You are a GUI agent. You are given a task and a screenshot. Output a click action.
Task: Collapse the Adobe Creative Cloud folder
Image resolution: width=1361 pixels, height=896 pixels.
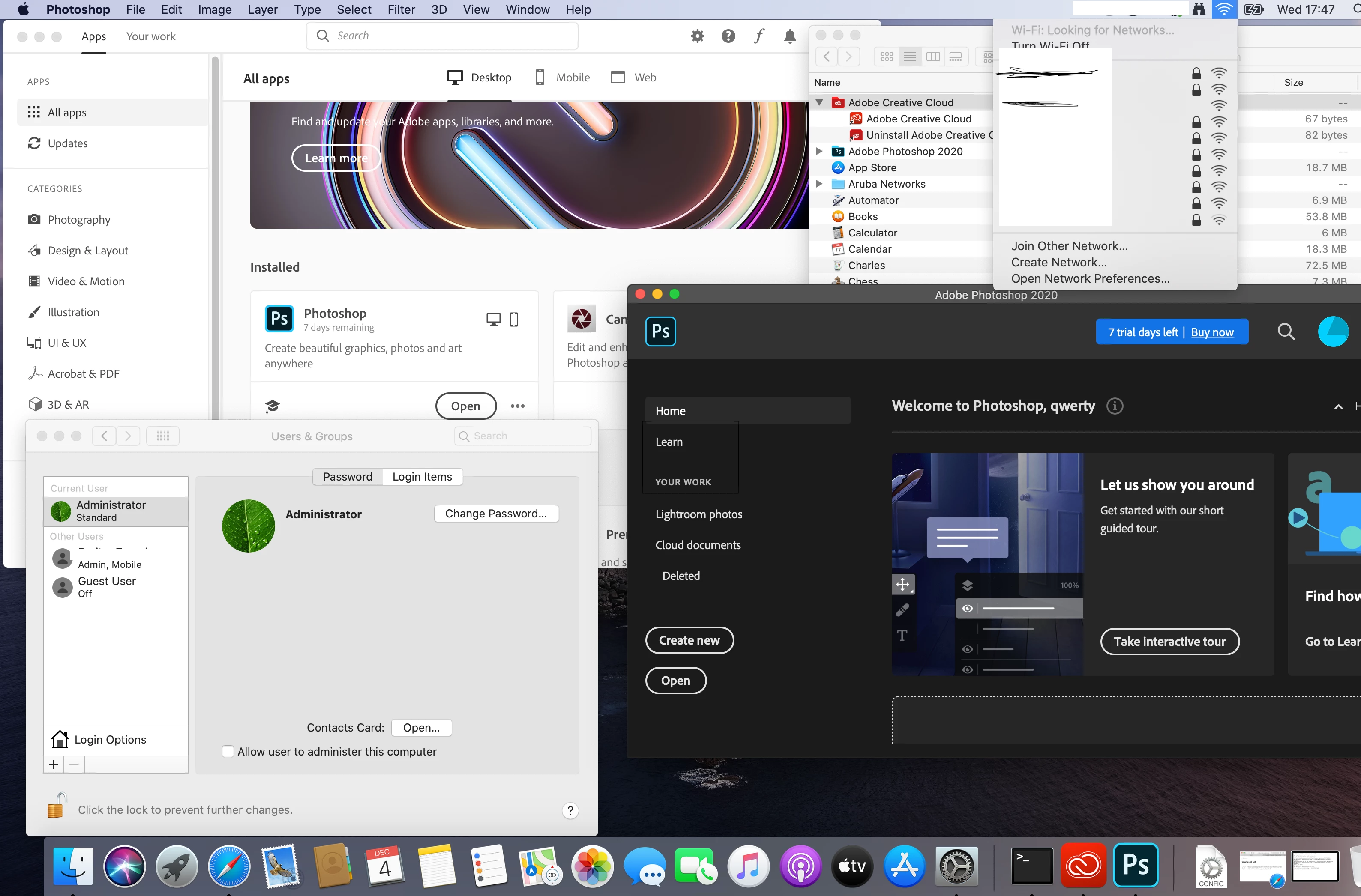pos(819,102)
